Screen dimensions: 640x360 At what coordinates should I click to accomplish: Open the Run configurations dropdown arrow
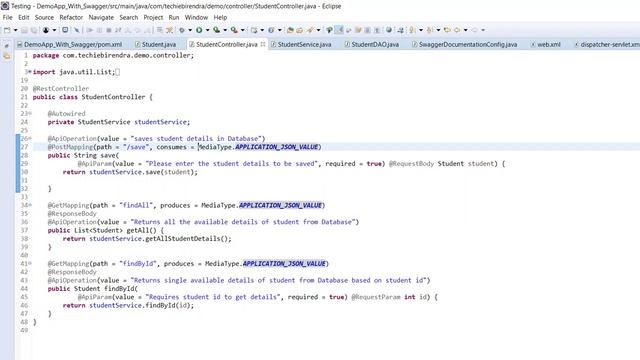click(x=207, y=30)
